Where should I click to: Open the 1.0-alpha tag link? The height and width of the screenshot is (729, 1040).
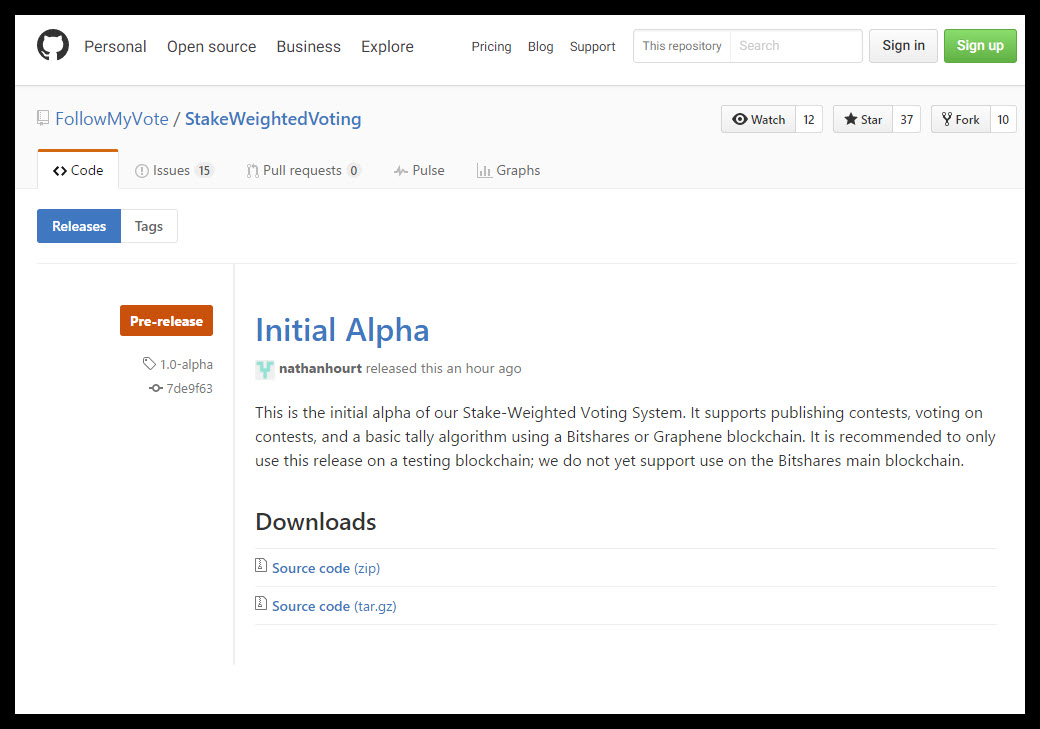coord(186,364)
